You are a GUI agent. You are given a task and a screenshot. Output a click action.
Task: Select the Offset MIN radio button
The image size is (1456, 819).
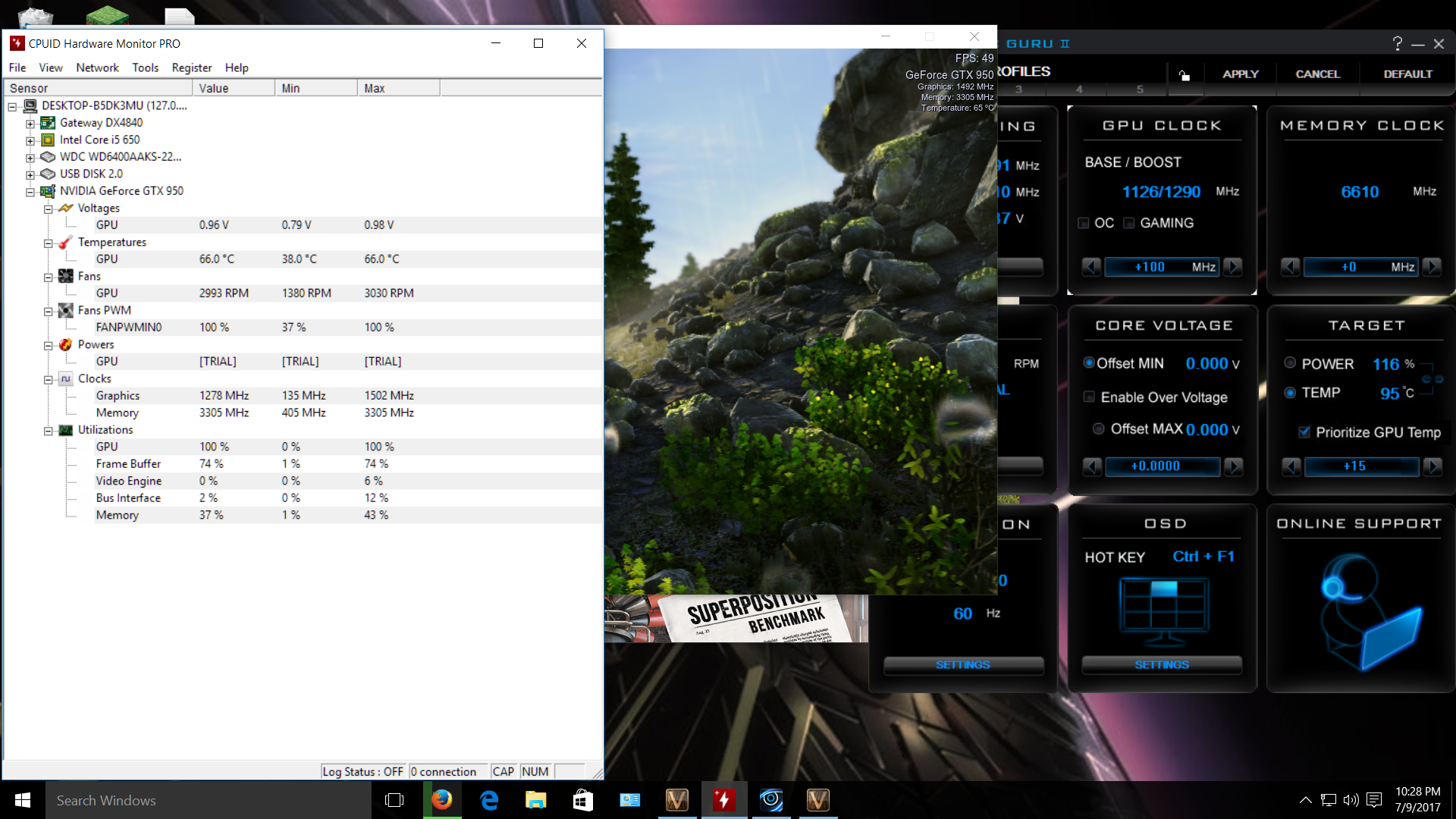click(1089, 363)
